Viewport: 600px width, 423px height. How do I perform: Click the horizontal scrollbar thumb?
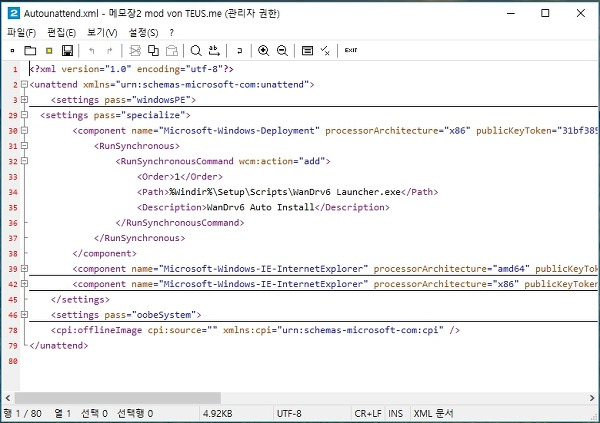(117, 398)
